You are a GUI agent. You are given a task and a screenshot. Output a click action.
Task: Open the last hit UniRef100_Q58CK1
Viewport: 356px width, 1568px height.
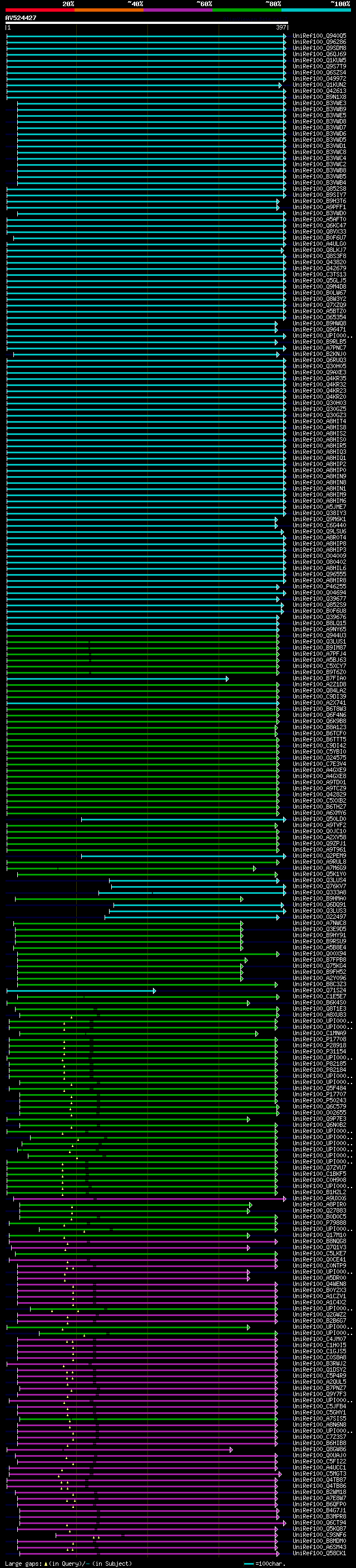click(319, 1553)
